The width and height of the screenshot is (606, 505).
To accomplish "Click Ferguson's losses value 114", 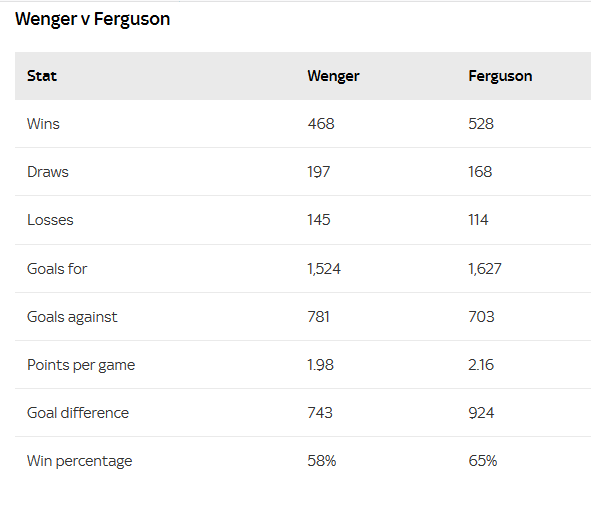I will tap(478, 220).
